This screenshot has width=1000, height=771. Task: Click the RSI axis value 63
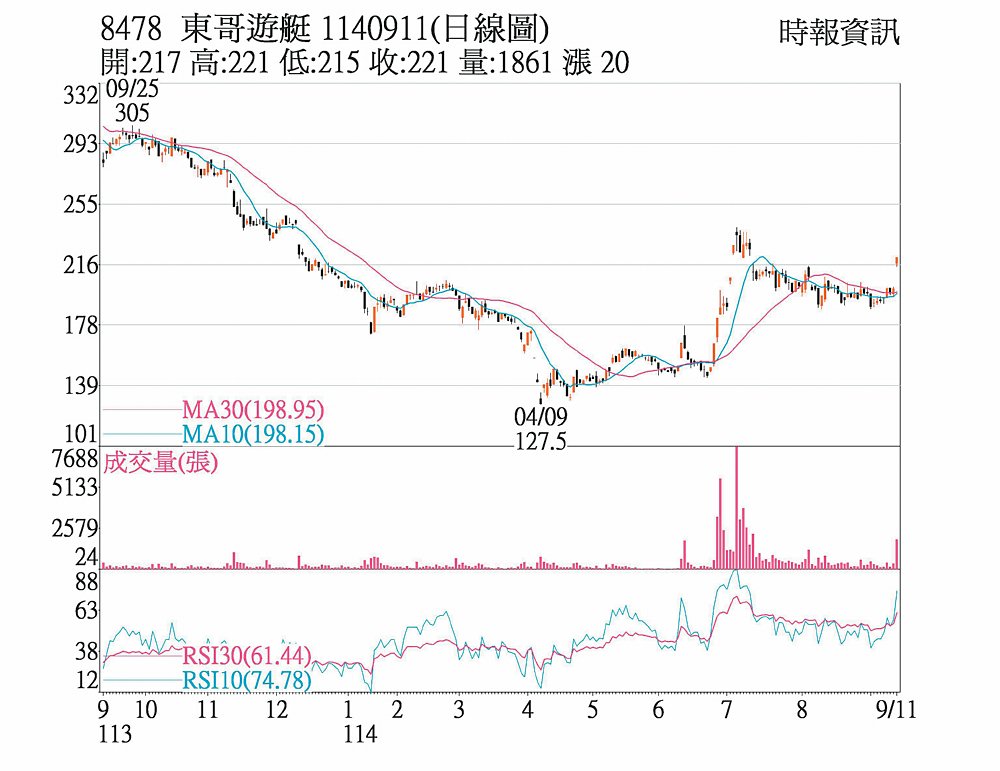click(87, 611)
